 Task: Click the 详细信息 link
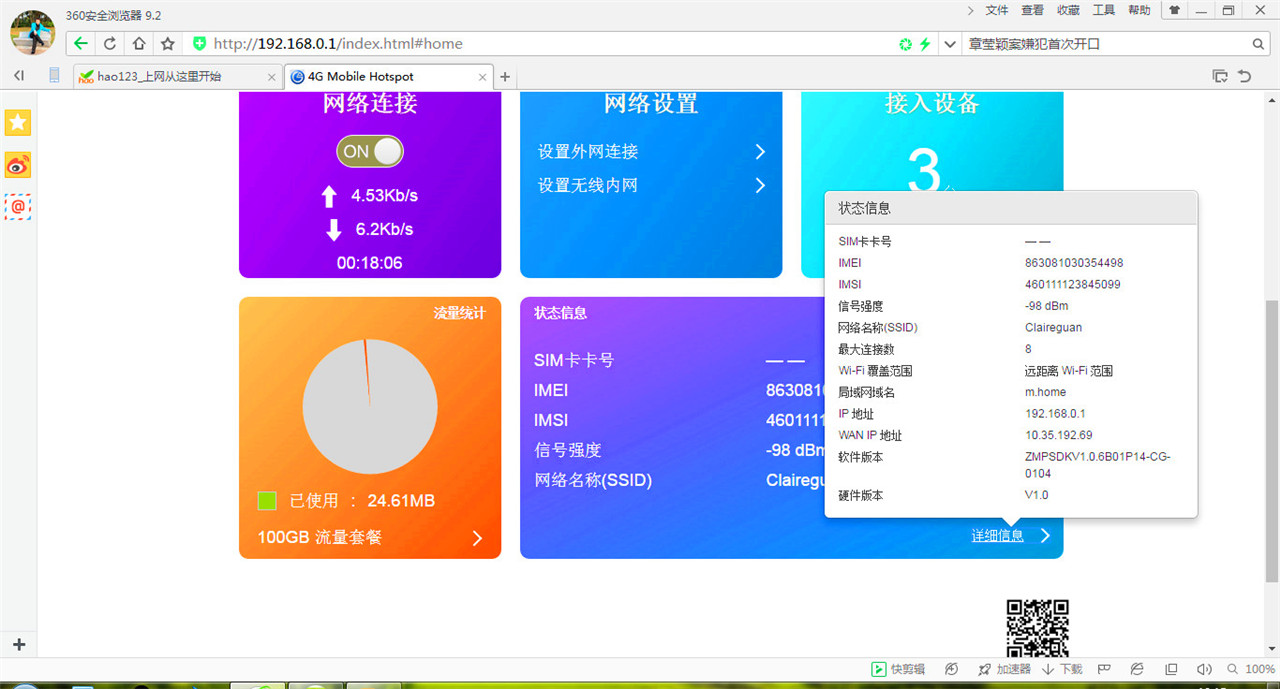click(x=997, y=535)
